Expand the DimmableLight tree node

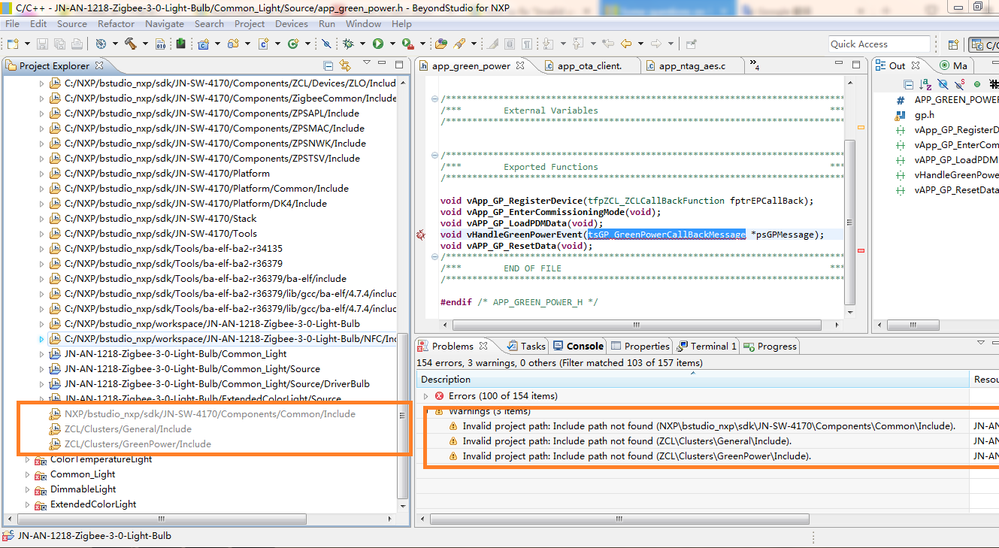click(x=27, y=489)
